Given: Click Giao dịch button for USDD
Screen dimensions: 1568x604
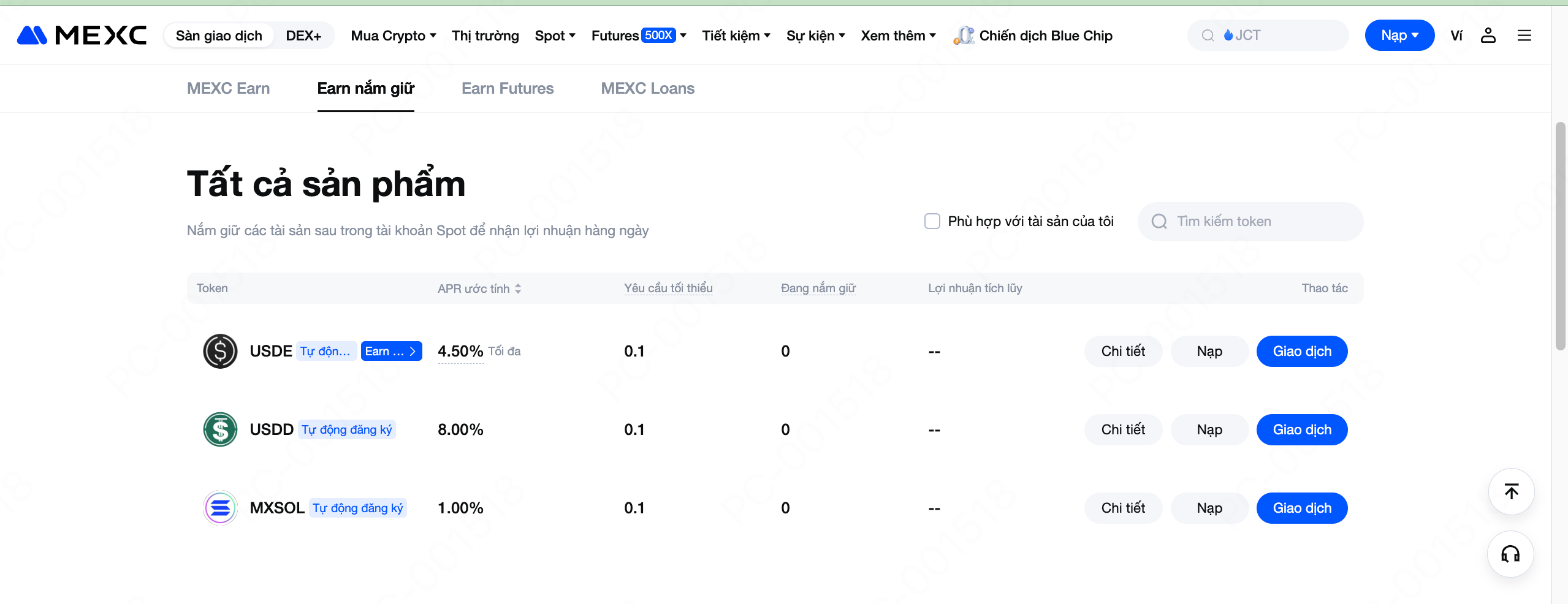Looking at the screenshot, I should (x=1301, y=429).
